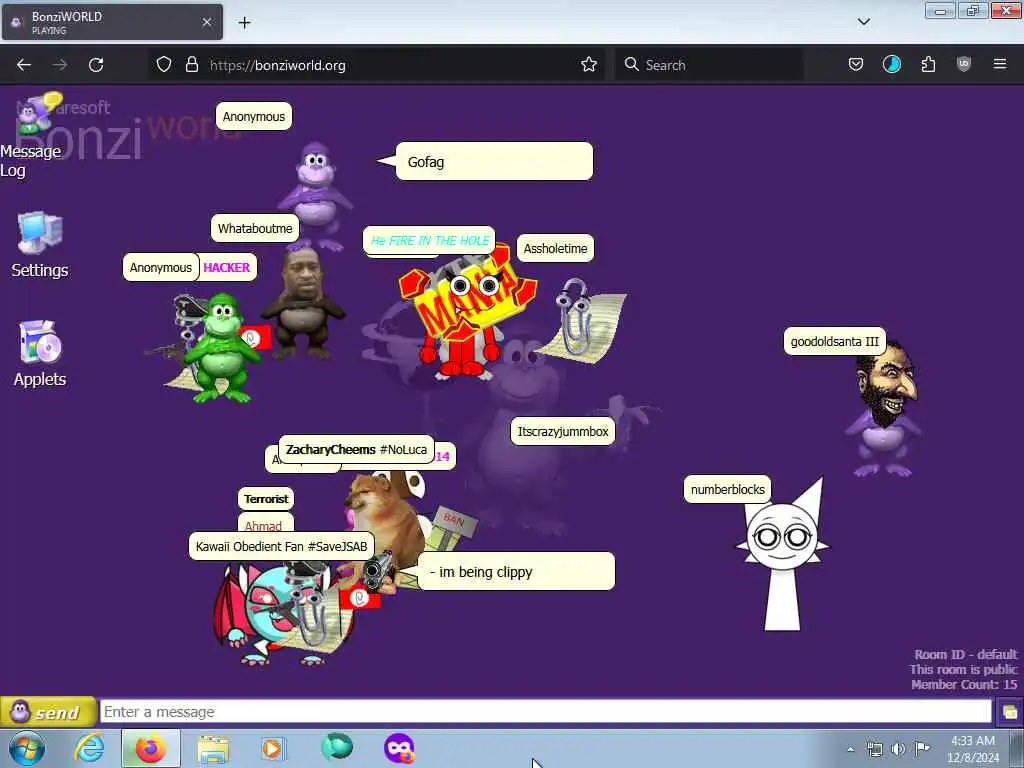
Task: Click the browser forward arrow
Action: point(60,65)
